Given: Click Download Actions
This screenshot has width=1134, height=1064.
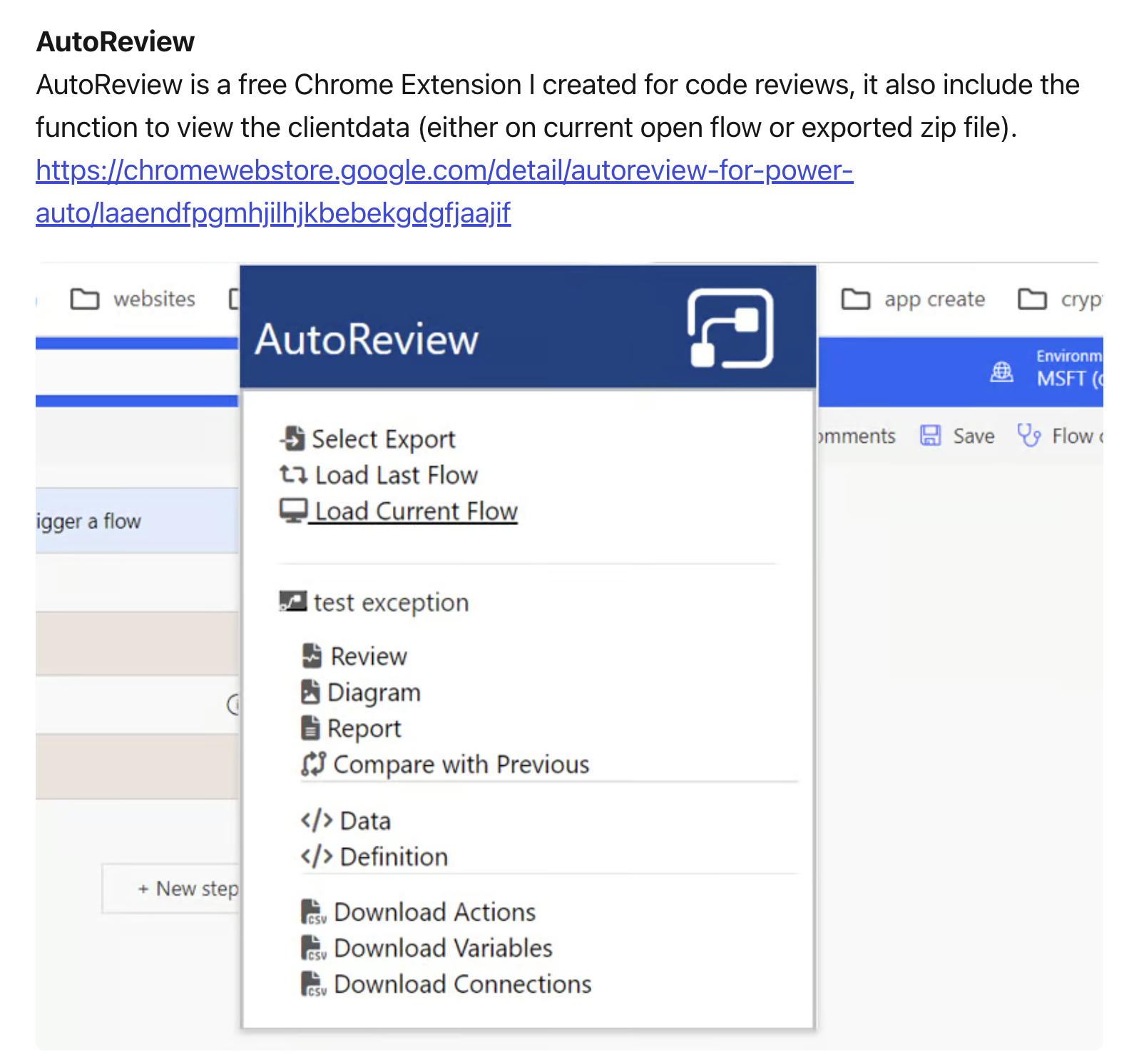Looking at the screenshot, I should 435,912.
